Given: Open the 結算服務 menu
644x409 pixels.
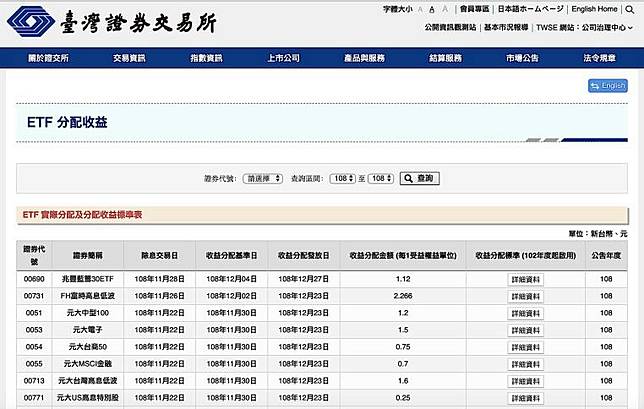Looking at the screenshot, I should point(445,58).
